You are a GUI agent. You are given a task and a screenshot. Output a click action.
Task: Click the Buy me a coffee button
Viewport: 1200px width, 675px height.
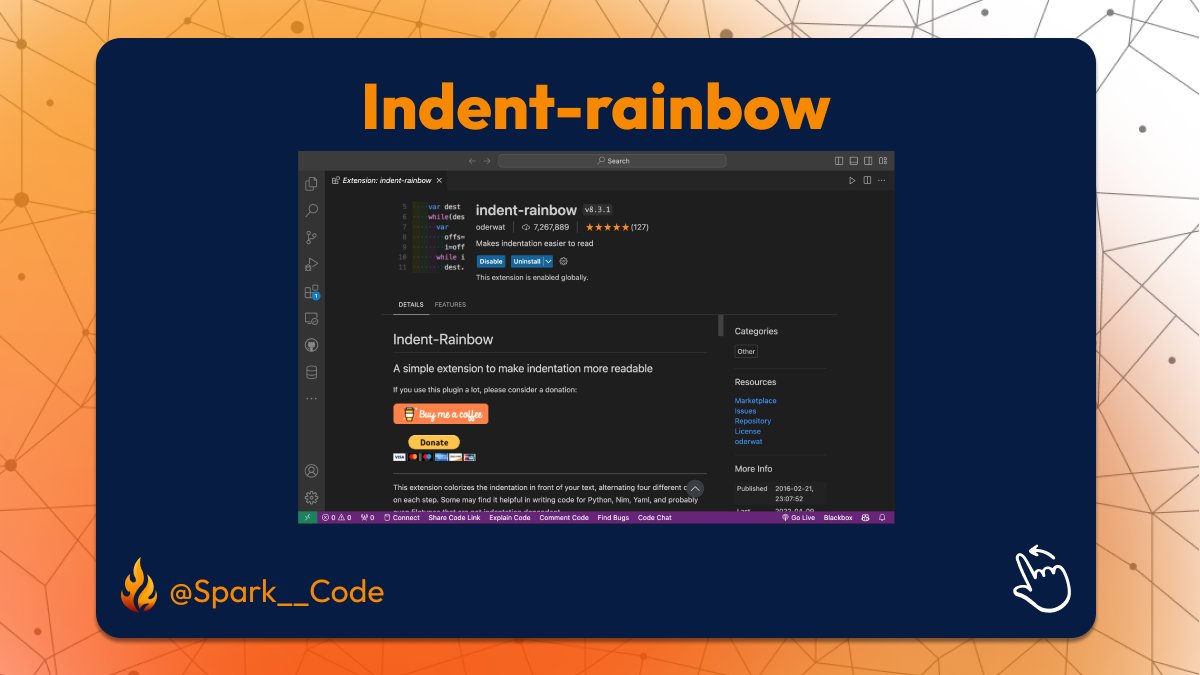click(x=441, y=414)
